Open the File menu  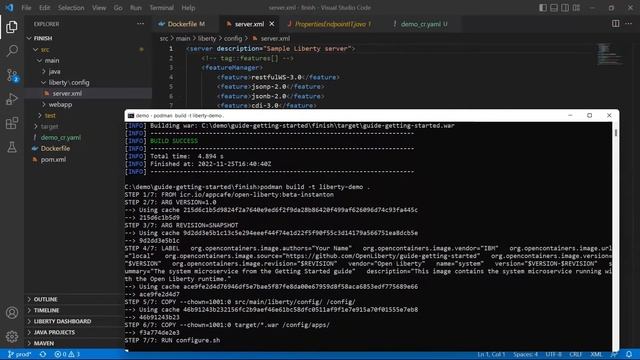pyautogui.click(x=26, y=8)
